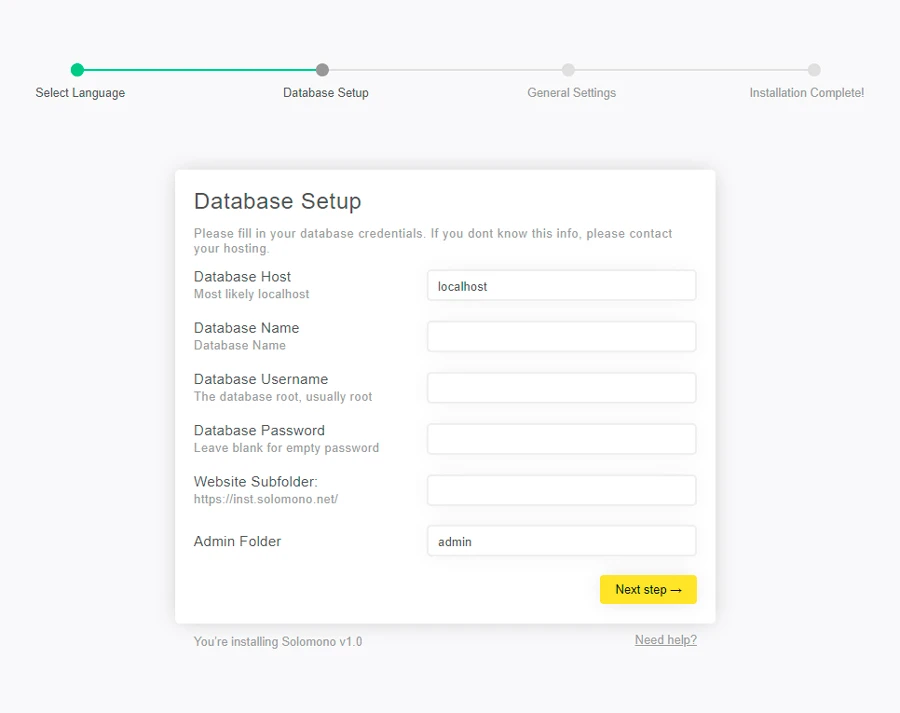
Task: Click the Database Password input field
Action: click(x=561, y=439)
